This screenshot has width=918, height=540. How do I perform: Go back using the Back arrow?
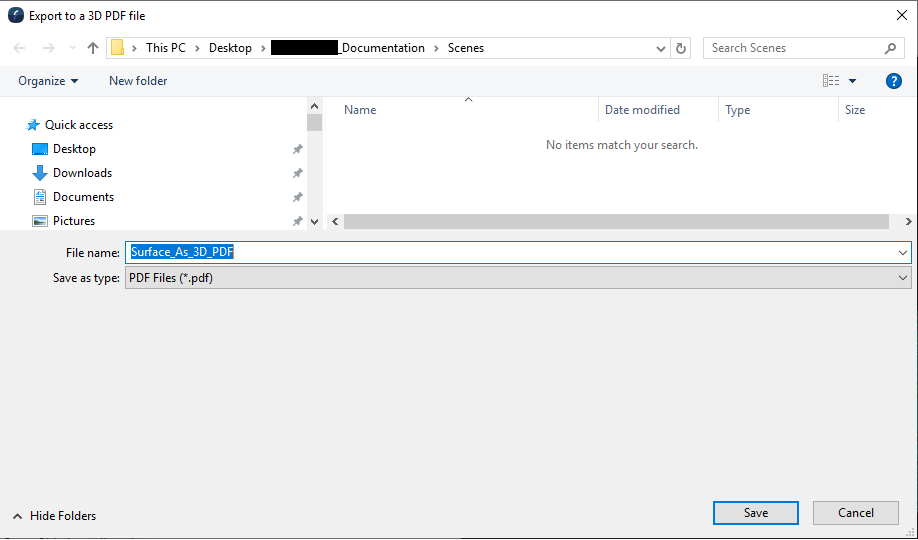19,48
